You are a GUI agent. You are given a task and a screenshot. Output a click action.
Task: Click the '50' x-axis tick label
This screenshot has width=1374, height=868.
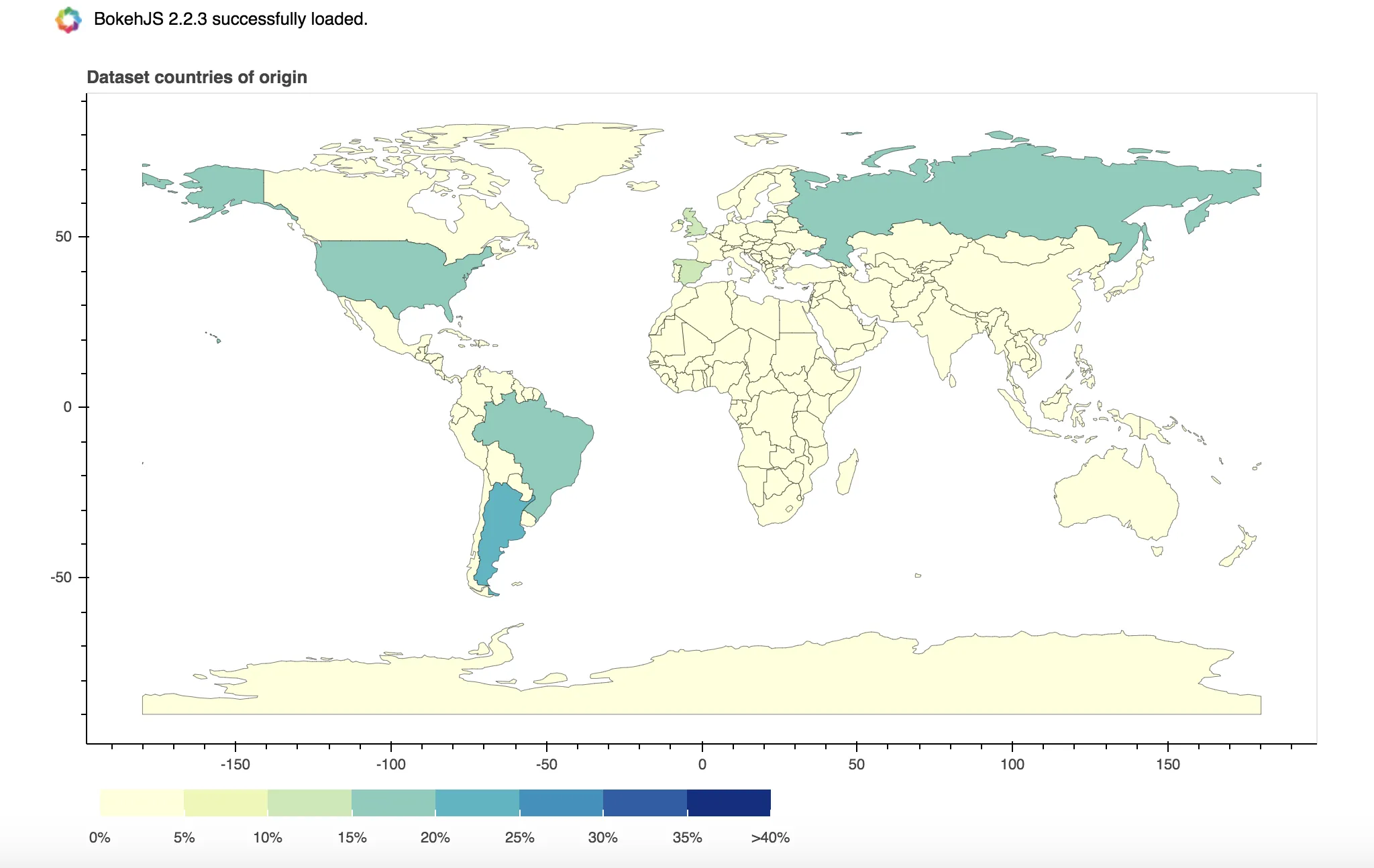pyautogui.click(x=857, y=765)
